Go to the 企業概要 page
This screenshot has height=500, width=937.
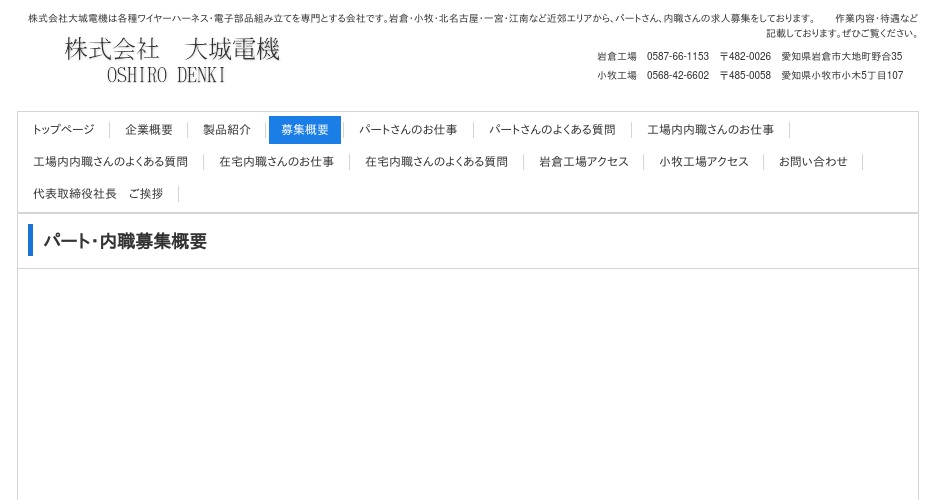point(149,130)
